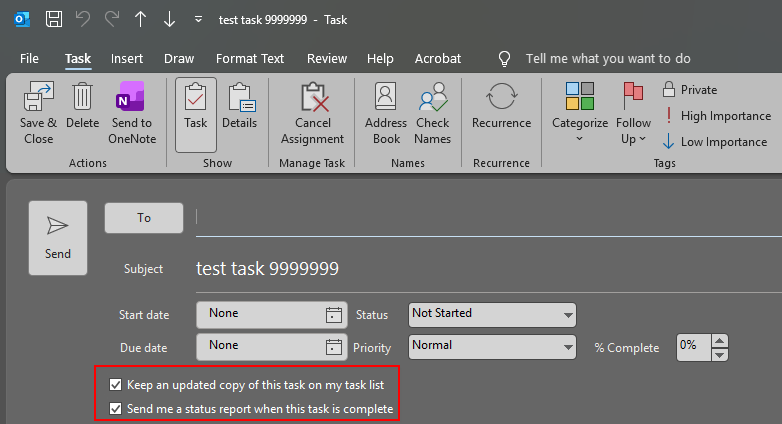Click the To button to pick recipients
This screenshot has height=424, width=782.
[144, 218]
